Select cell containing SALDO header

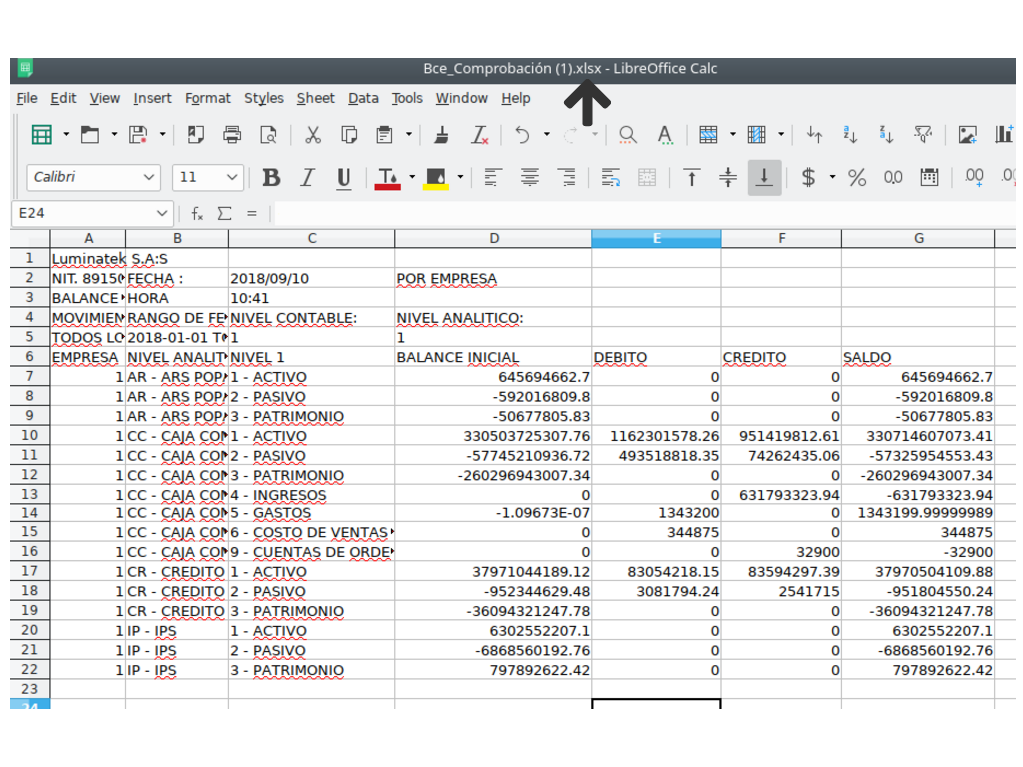click(917, 357)
